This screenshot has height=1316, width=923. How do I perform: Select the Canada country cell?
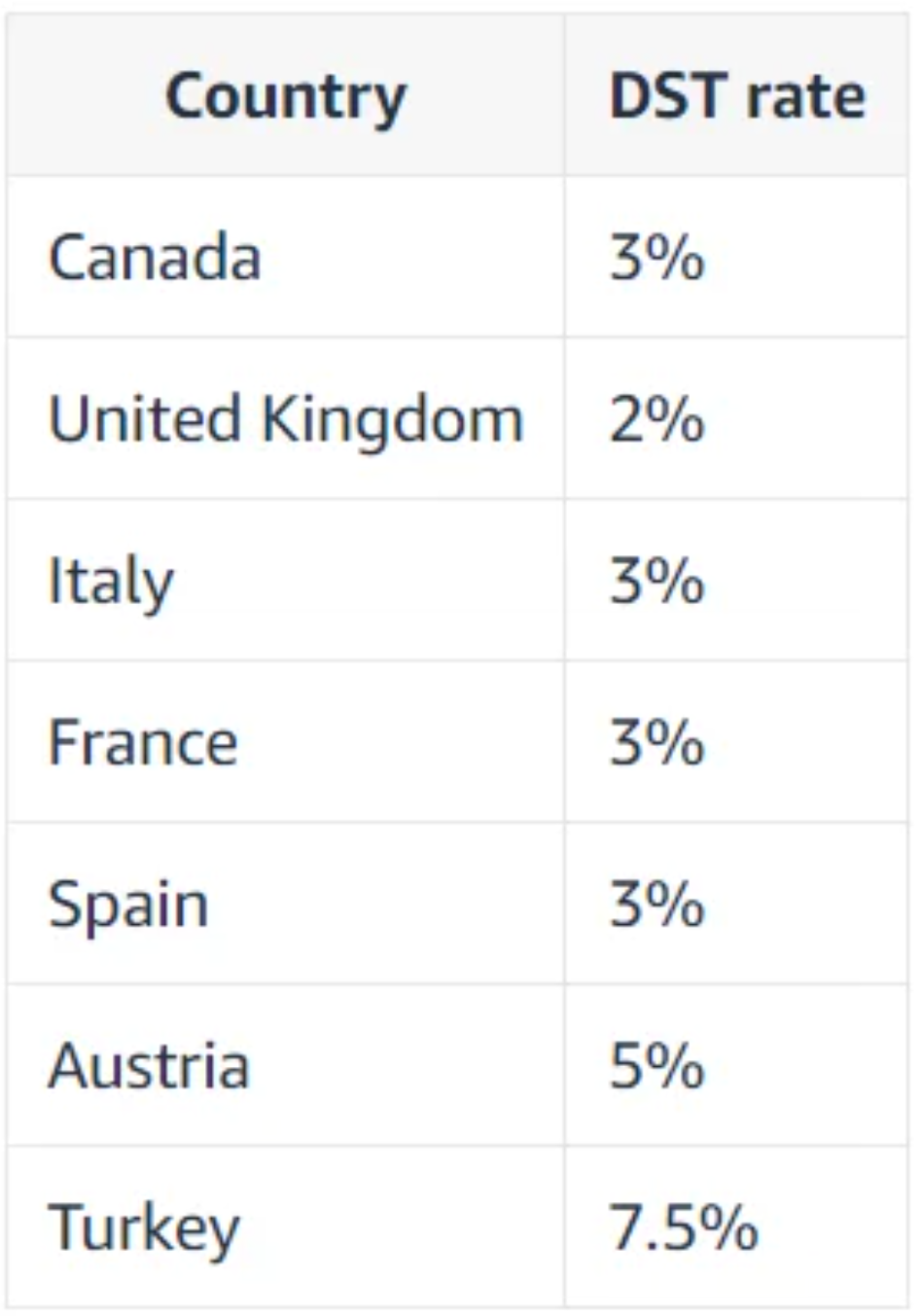[x=155, y=258]
